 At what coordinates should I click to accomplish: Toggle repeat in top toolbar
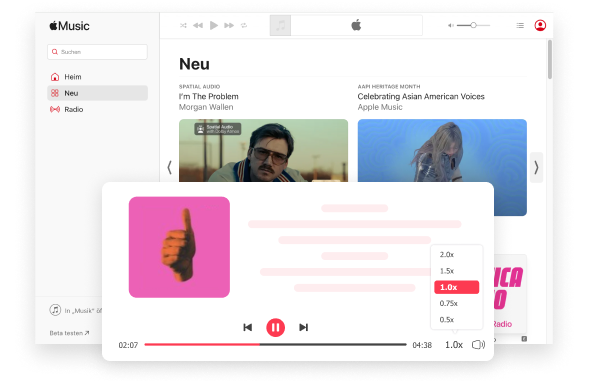click(244, 25)
